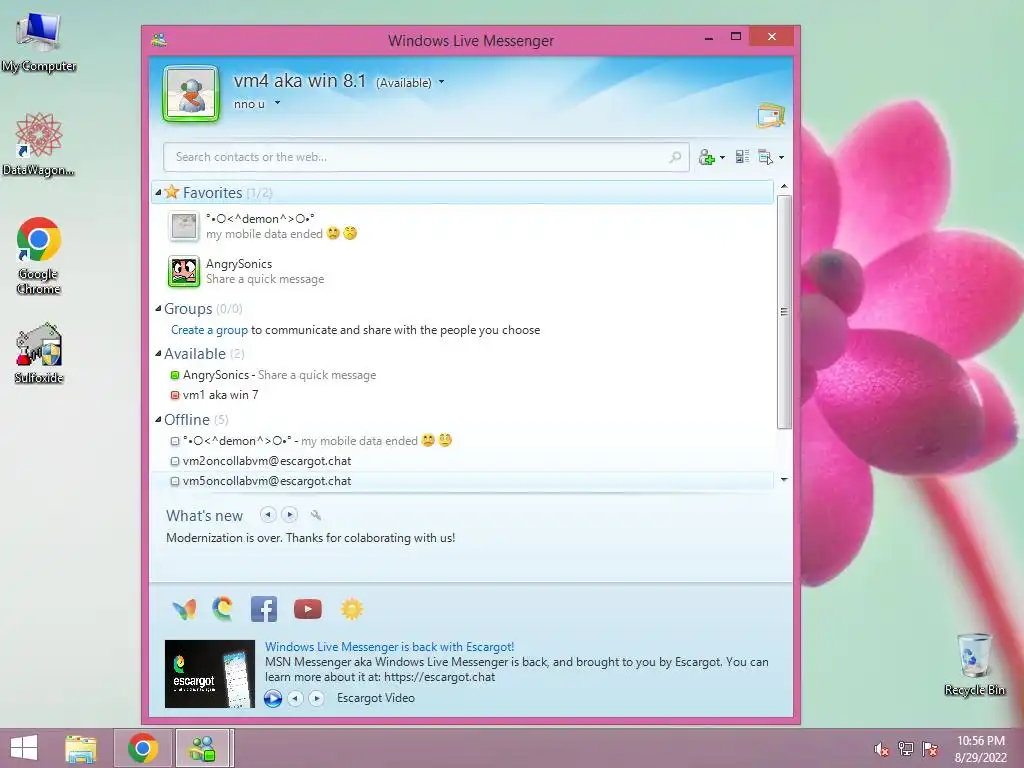Click the personal message nno u

[249, 104]
